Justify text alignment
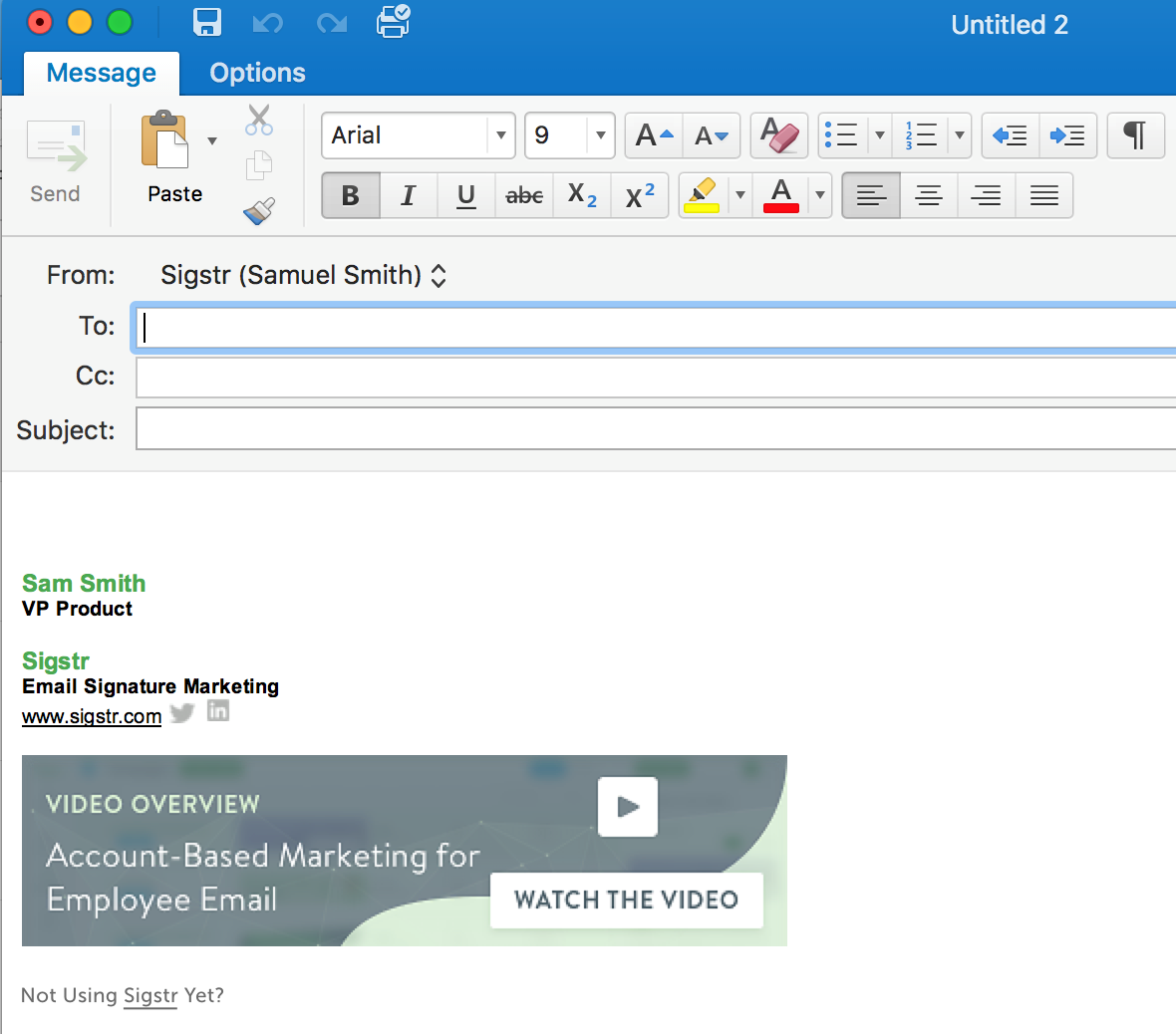This screenshot has width=1176, height=1034. pyautogui.click(x=1044, y=195)
